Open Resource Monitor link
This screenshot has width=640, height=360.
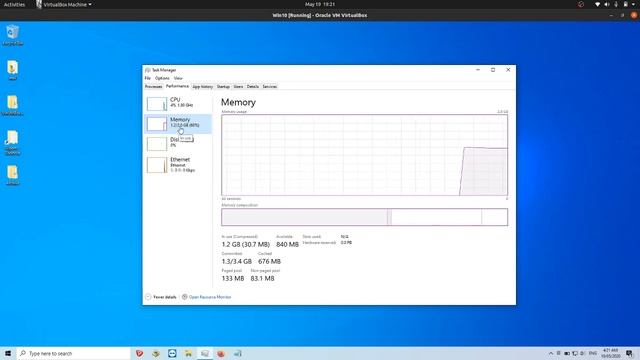point(210,297)
